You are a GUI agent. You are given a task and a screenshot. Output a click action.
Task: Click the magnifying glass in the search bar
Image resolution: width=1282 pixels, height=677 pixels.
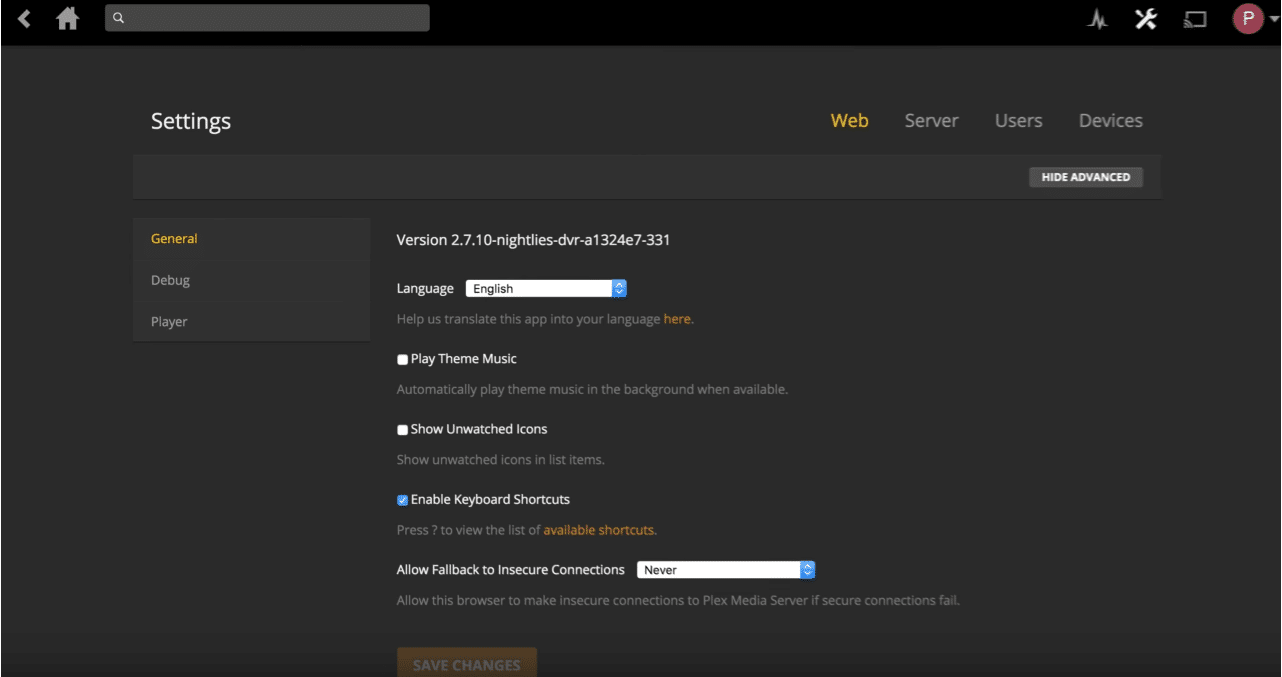[x=117, y=17]
